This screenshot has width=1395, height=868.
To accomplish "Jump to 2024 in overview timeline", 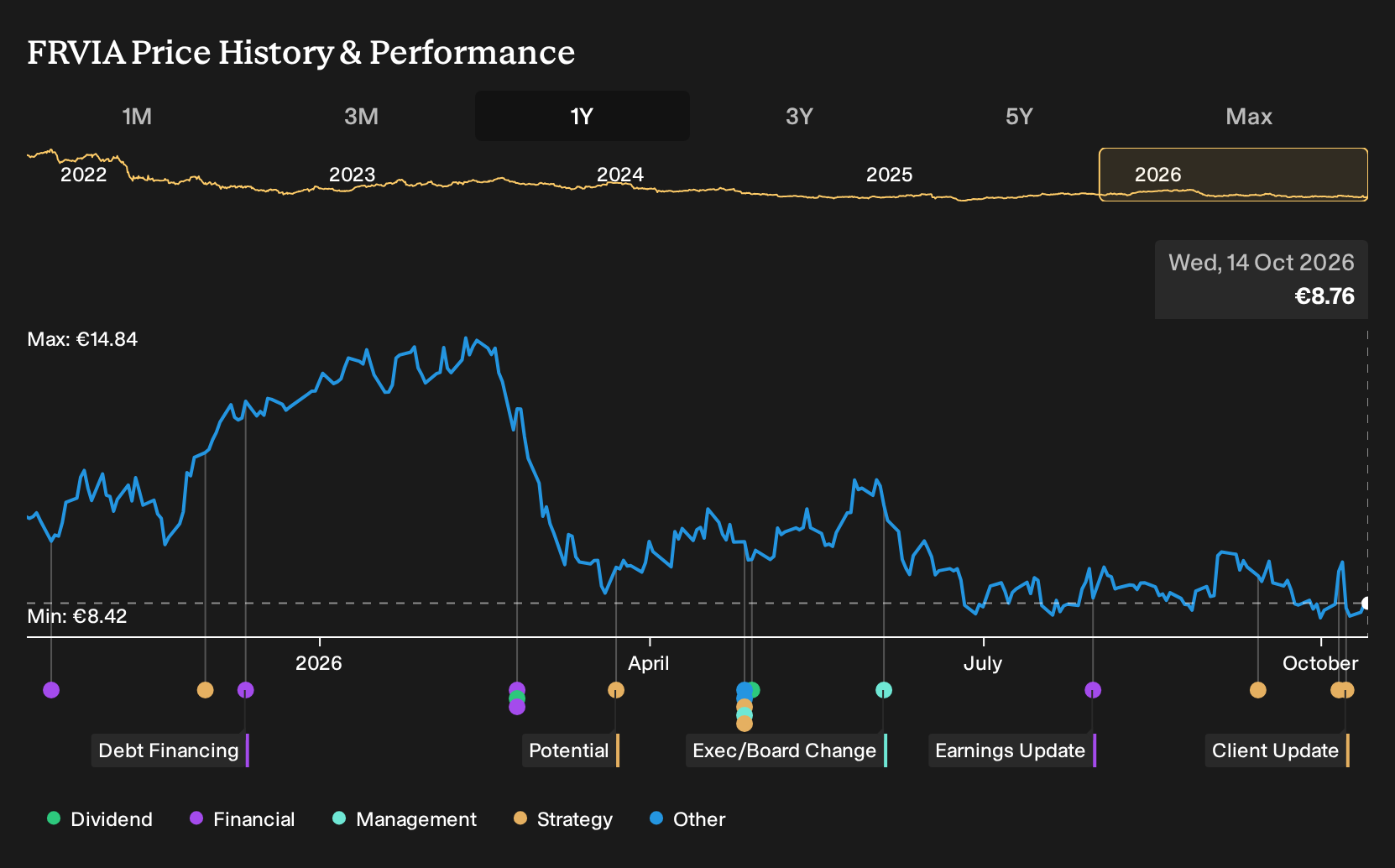I will pos(620,175).
